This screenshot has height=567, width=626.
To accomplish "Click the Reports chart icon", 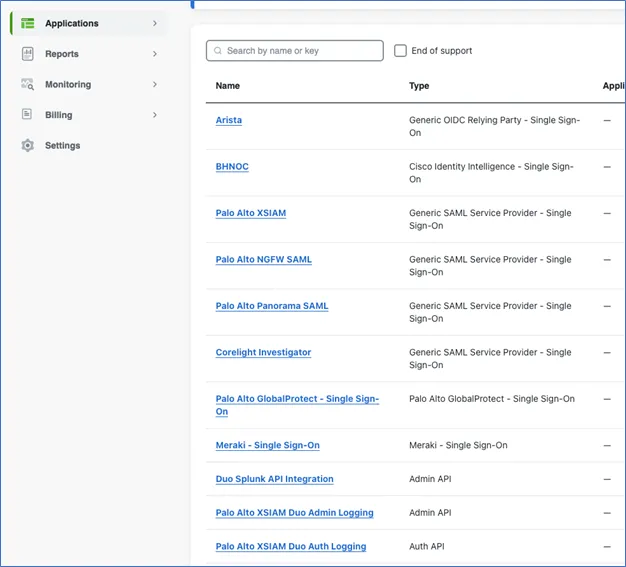I will (27, 54).
